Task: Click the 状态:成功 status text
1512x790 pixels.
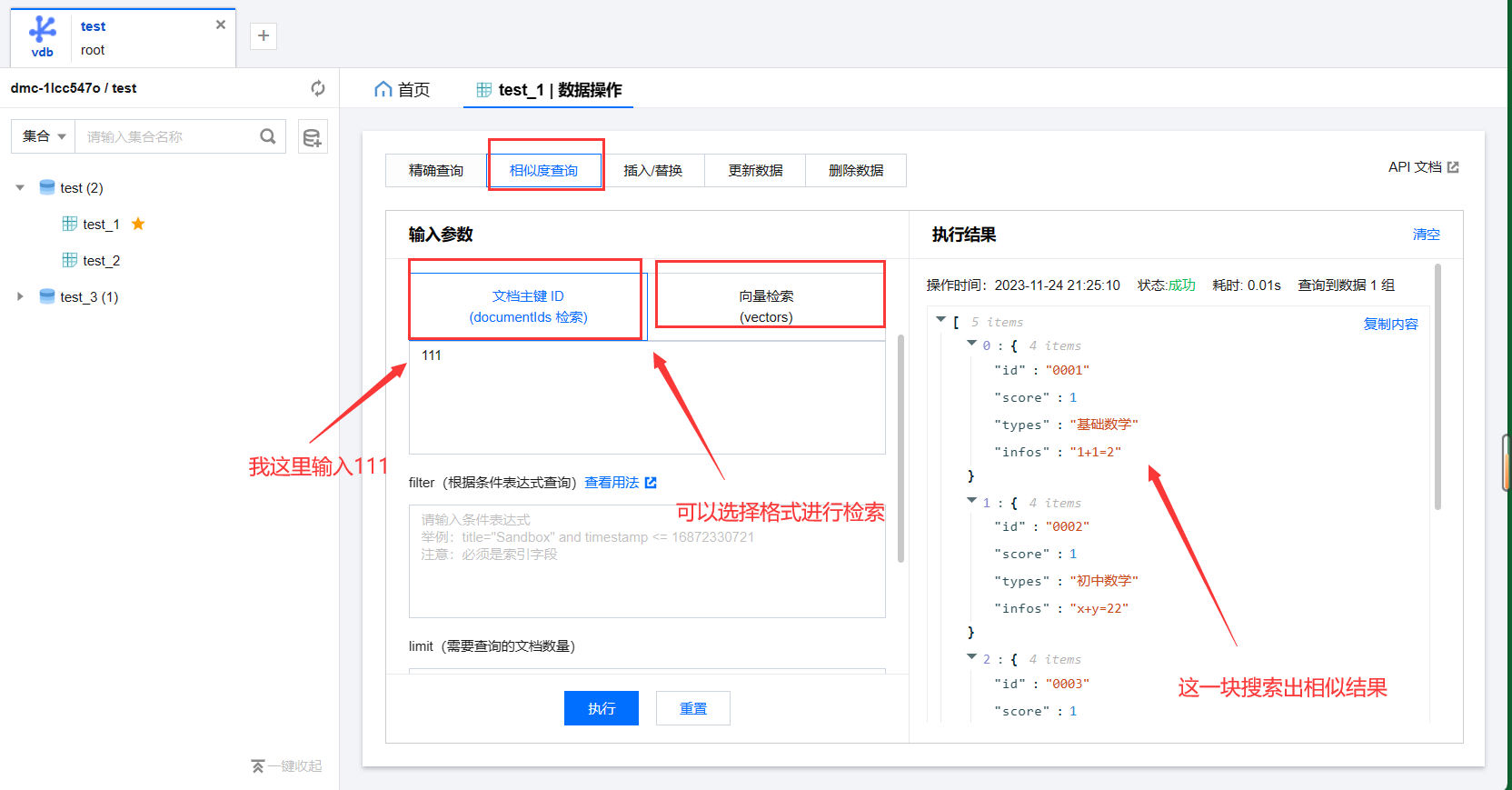Action: pyautogui.click(x=1166, y=285)
